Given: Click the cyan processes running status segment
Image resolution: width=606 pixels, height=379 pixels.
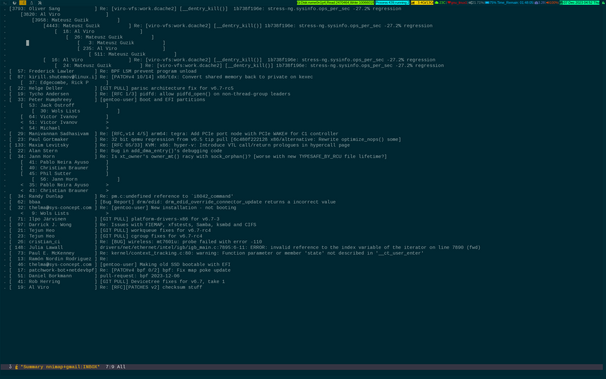Looking at the screenshot, I should 392,3.
